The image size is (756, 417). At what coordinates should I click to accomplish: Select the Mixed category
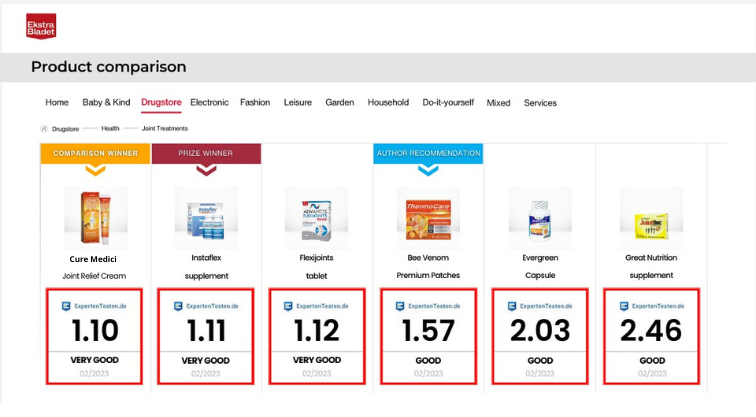498,103
